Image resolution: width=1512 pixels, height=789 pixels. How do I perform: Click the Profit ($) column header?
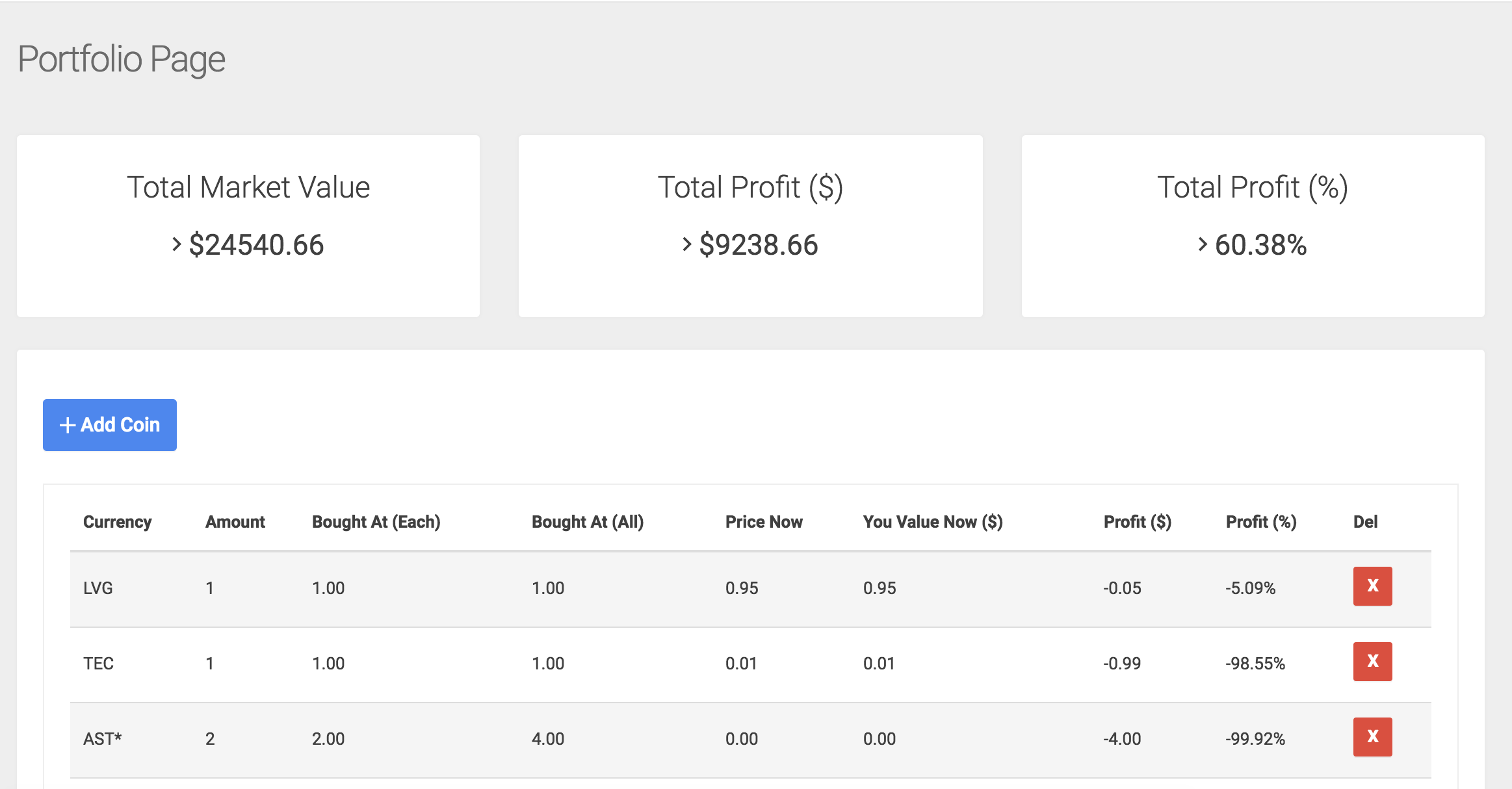[x=1137, y=522]
